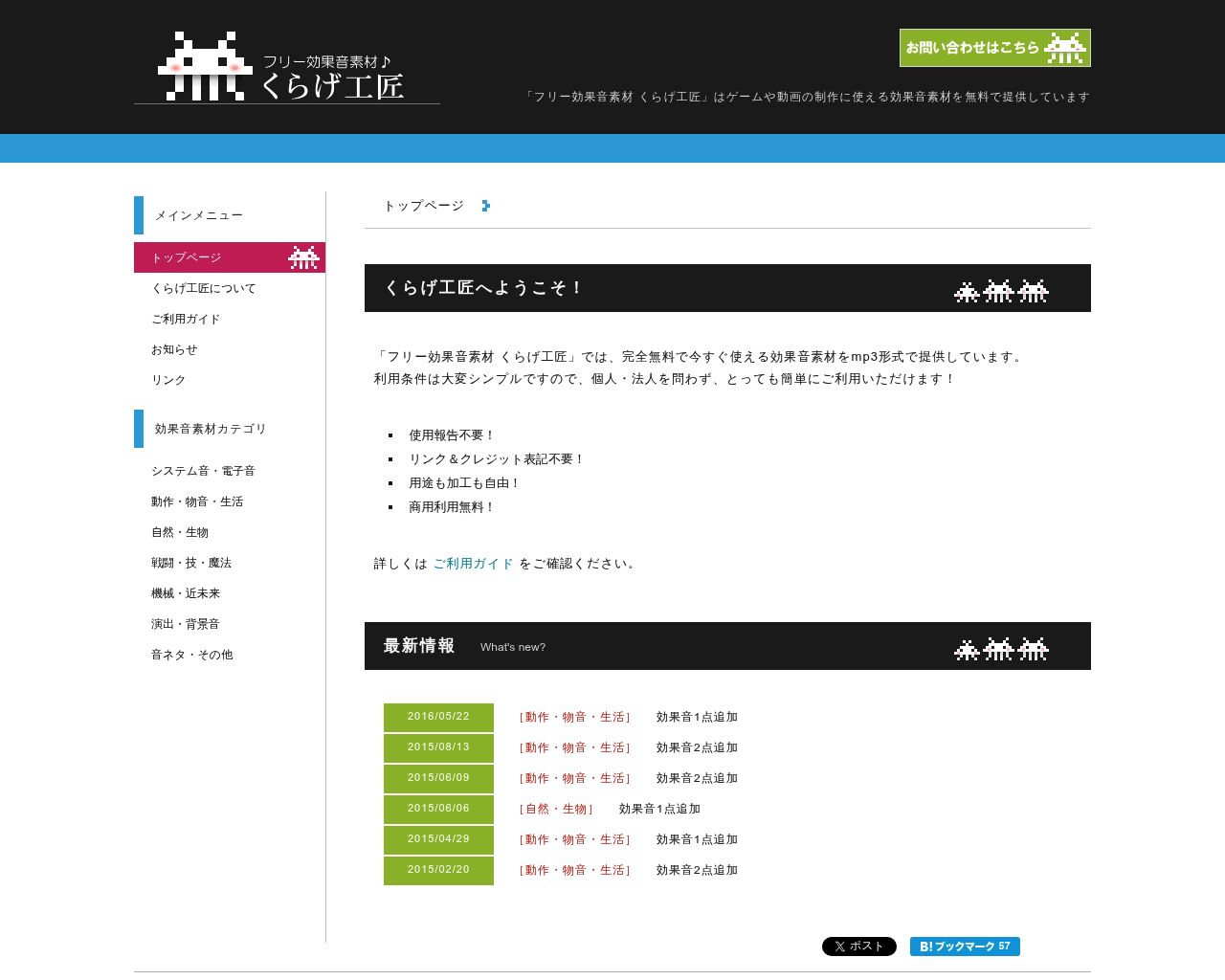Open お知らせ in the main menu
The image size is (1225, 980).
point(174,349)
